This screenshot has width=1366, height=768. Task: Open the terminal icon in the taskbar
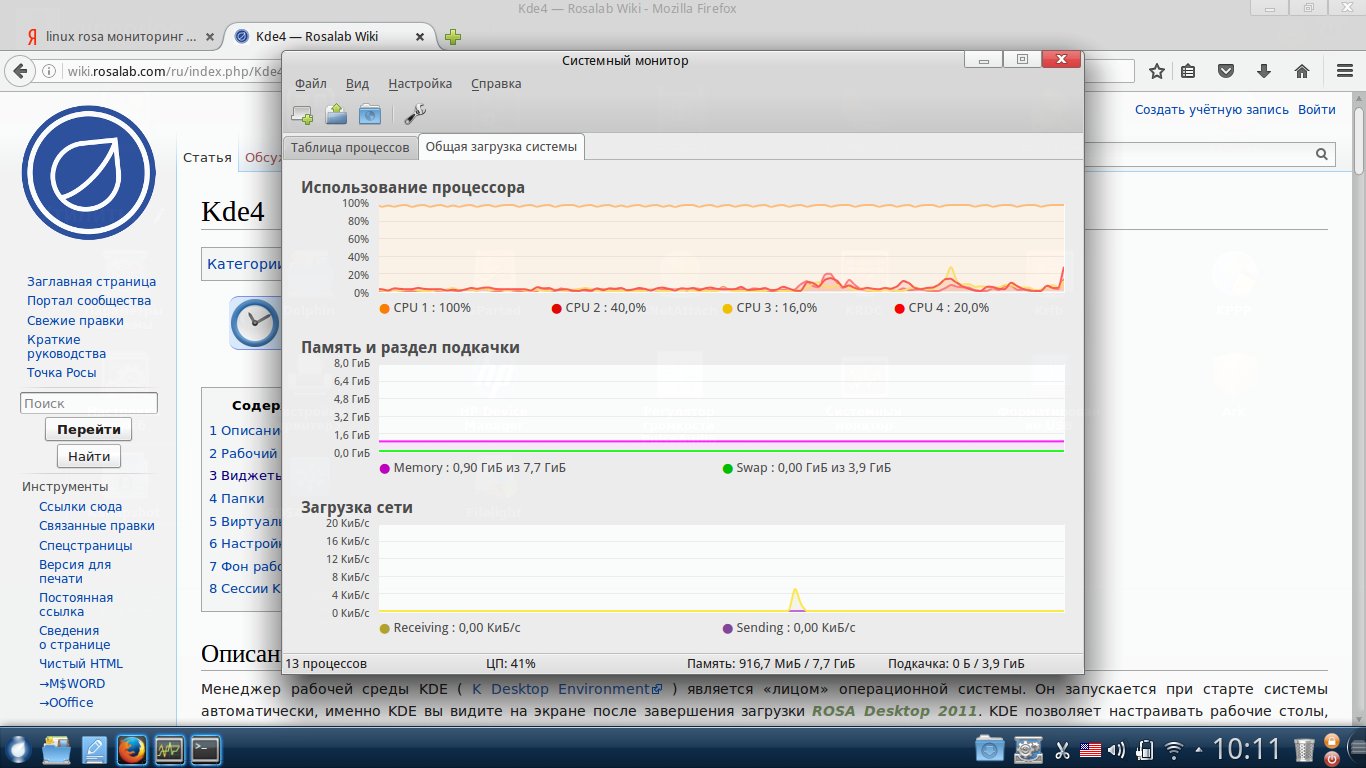click(x=206, y=749)
